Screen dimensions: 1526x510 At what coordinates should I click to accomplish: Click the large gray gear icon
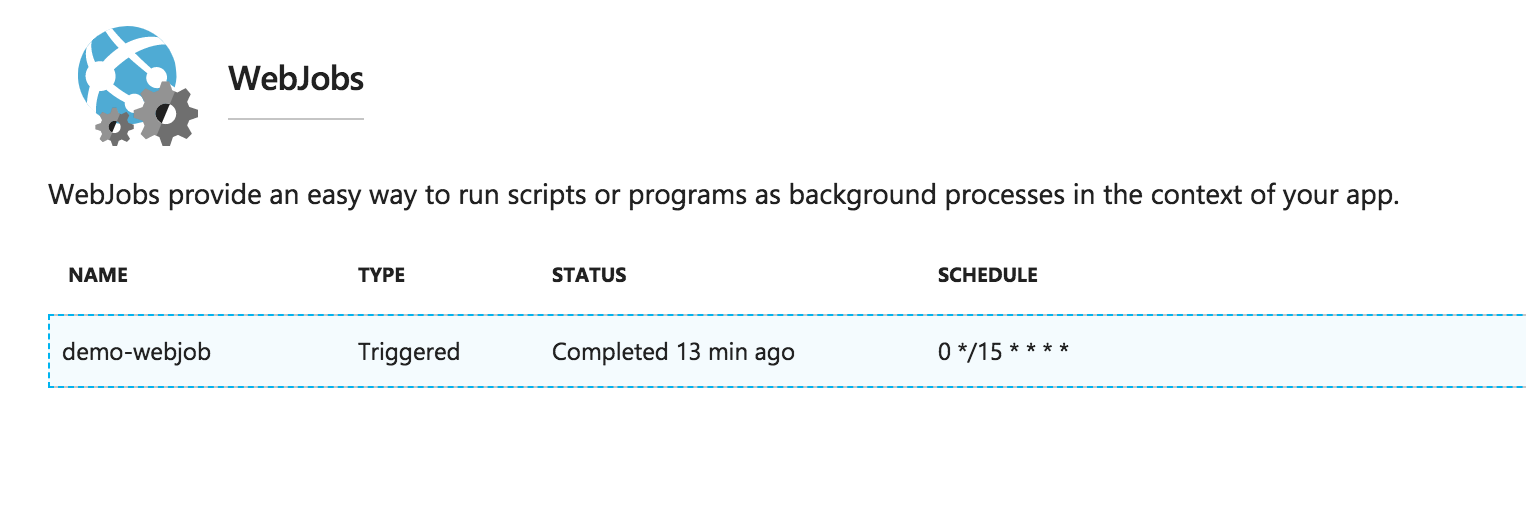click(x=166, y=113)
